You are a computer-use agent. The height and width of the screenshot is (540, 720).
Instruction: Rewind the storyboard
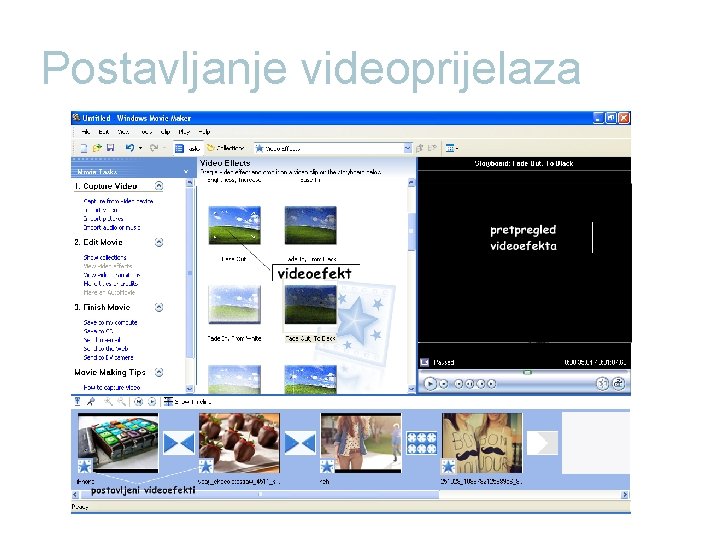point(138,402)
